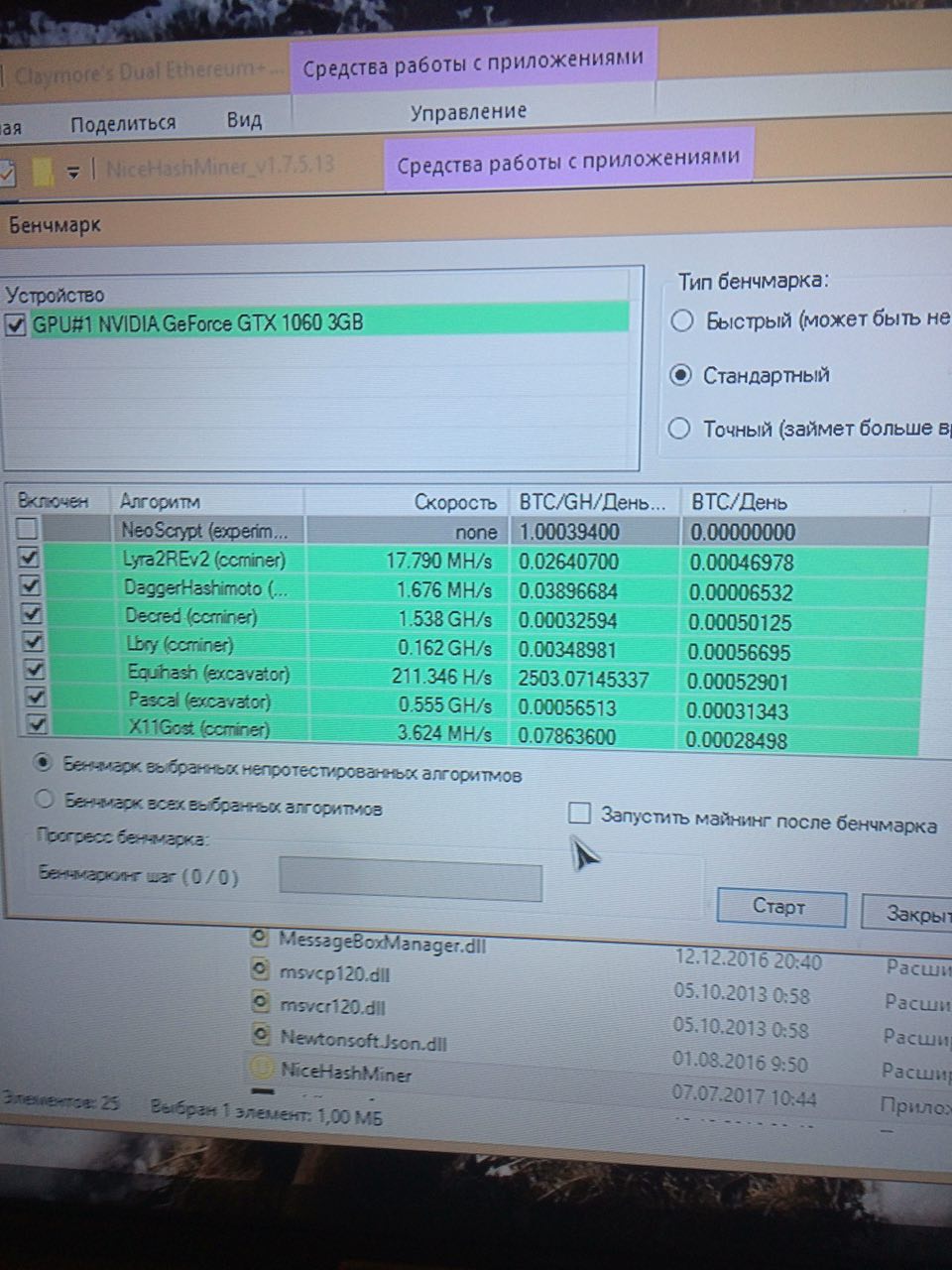Open the 'Управление' ribbon tab

468,112
